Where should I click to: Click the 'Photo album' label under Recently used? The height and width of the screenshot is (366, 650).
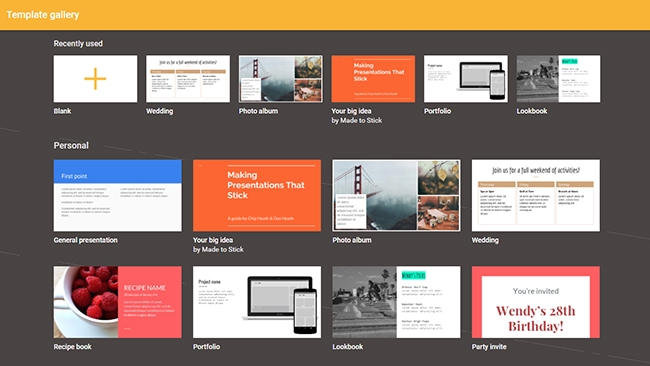pos(258,111)
